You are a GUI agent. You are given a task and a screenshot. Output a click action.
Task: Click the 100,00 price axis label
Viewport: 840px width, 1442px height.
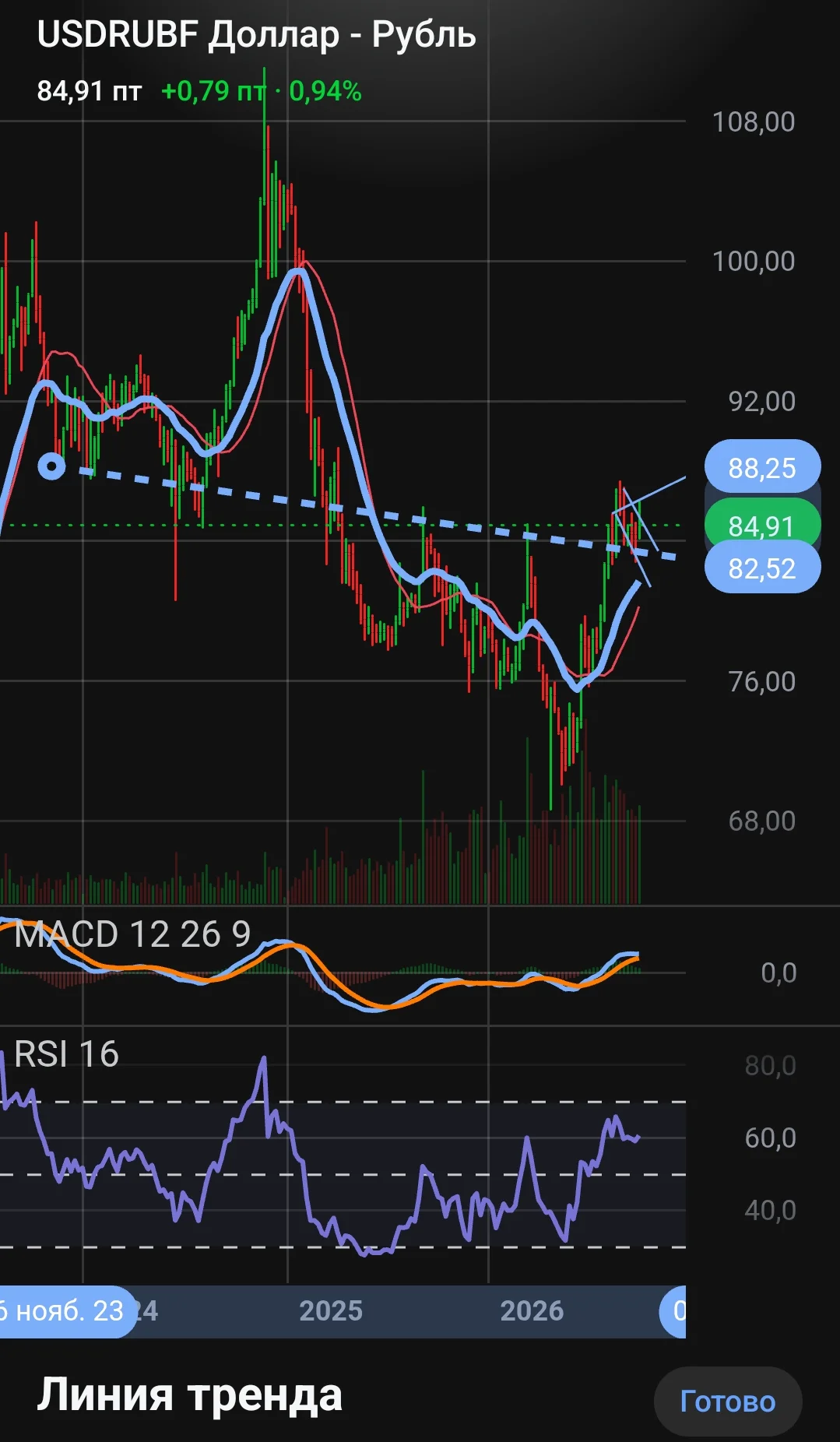point(754,261)
